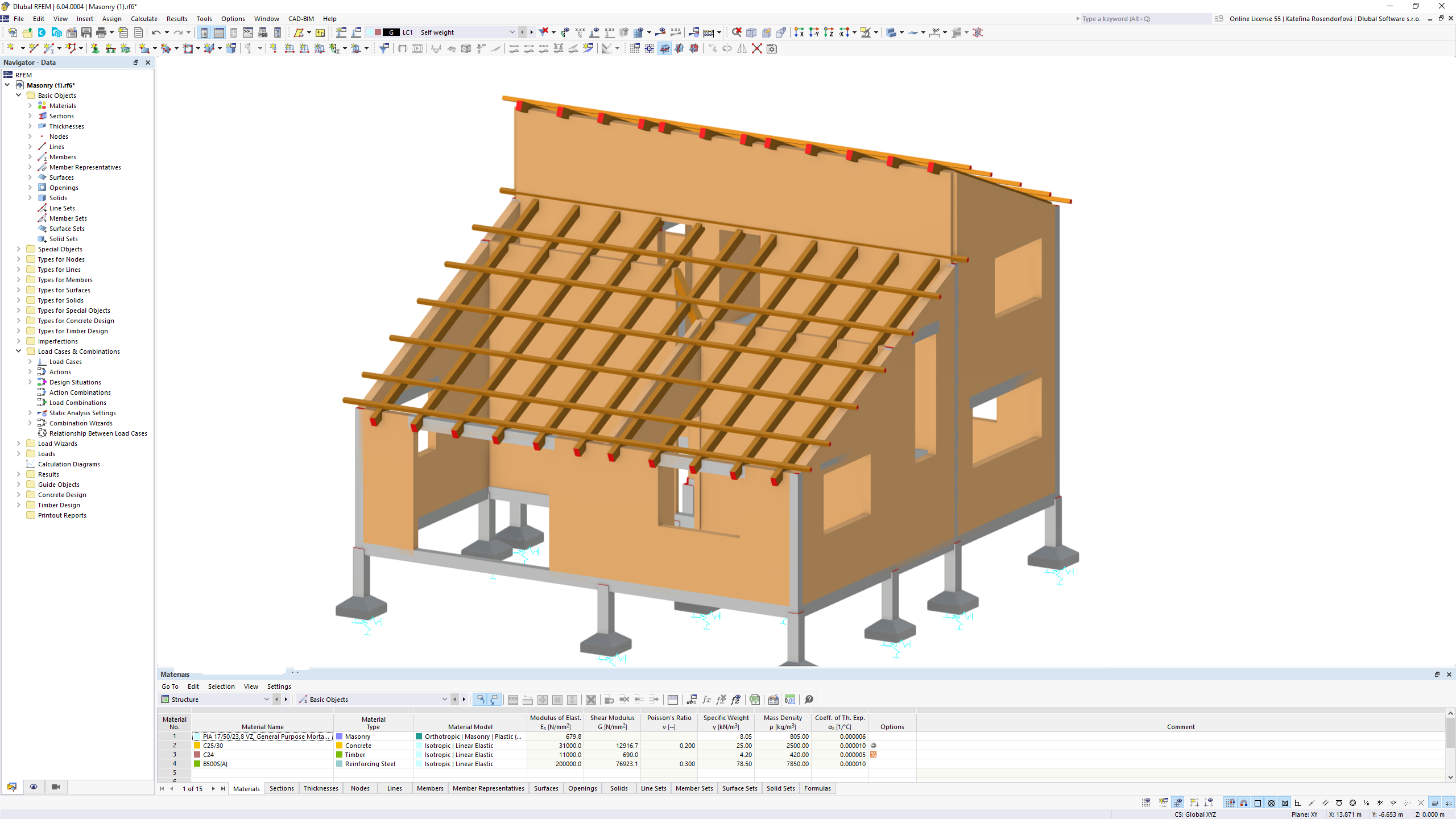Click the Materials tab at bottom

pyautogui.click(x=246, y=788)
